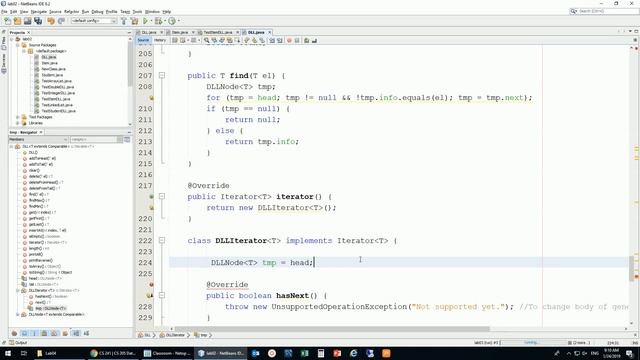The image size is (640, 360).
Task: Toggle Show Non-Public Members in Navigator
Action: click(x=44, y=333)
